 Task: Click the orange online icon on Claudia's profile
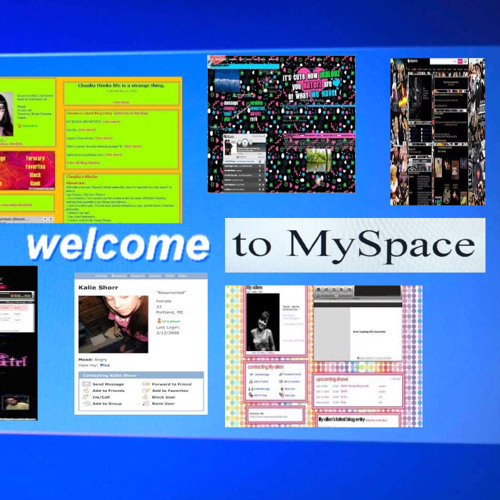click(19, 126)
